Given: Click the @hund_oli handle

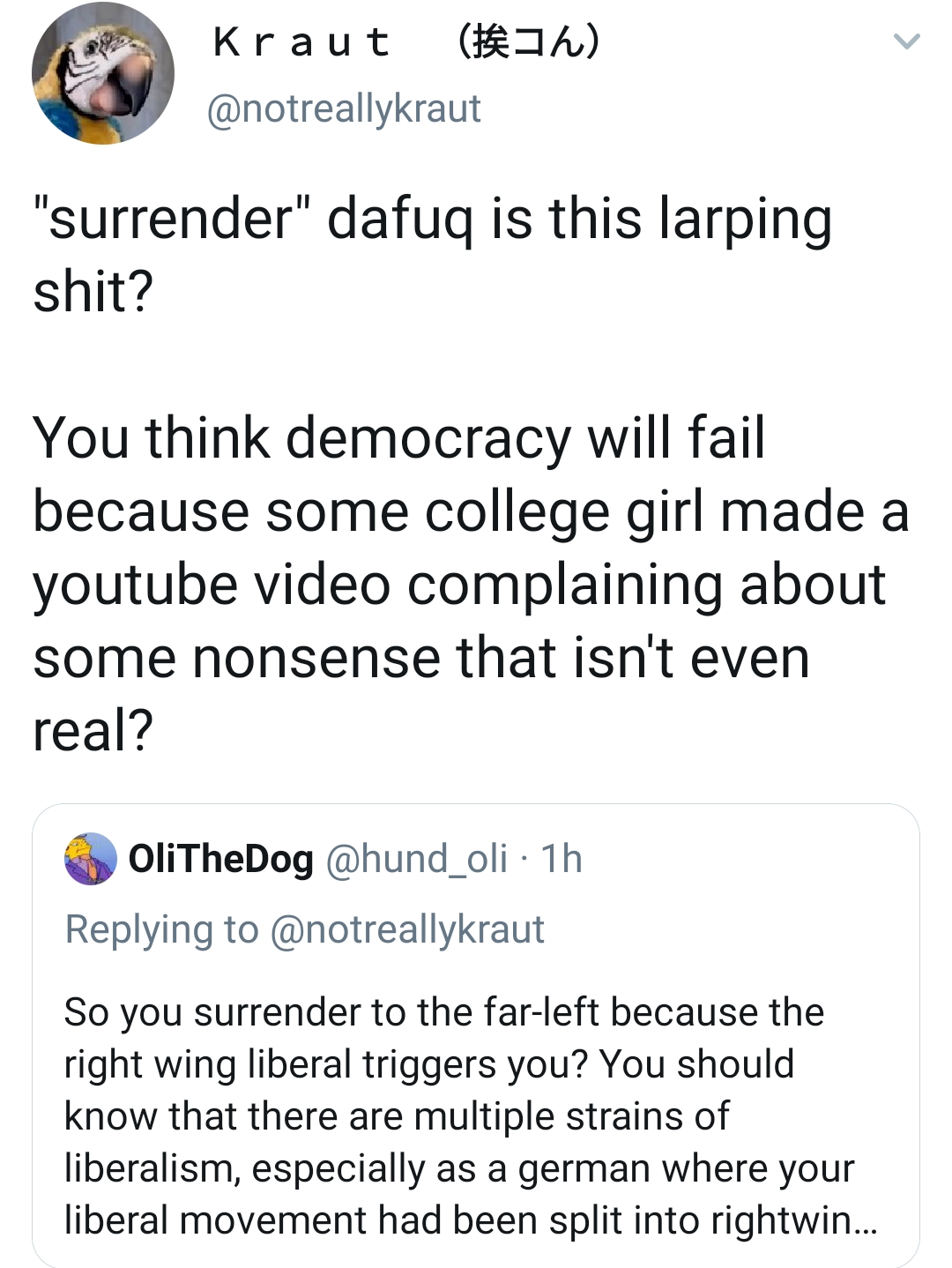Looking at the screenshot, I should (x=416, y=859).
